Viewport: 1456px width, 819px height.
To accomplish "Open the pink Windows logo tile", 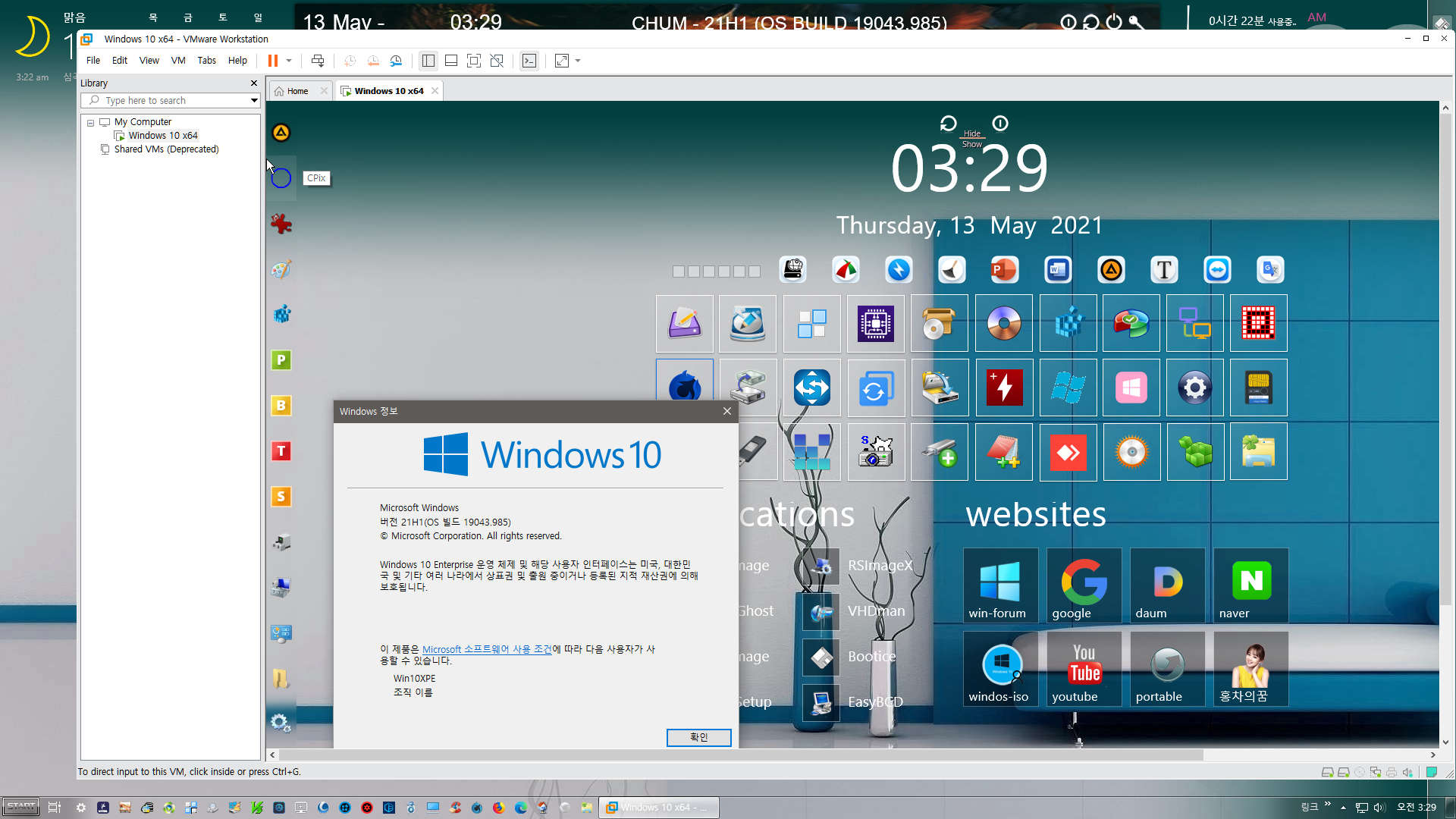I will click(1131, 388).
